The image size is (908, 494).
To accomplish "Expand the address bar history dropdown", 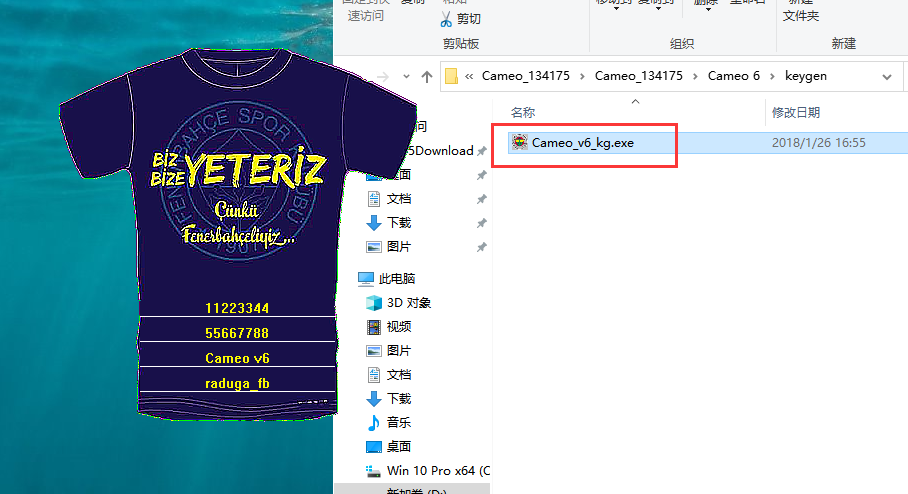I will pos(887,77).
